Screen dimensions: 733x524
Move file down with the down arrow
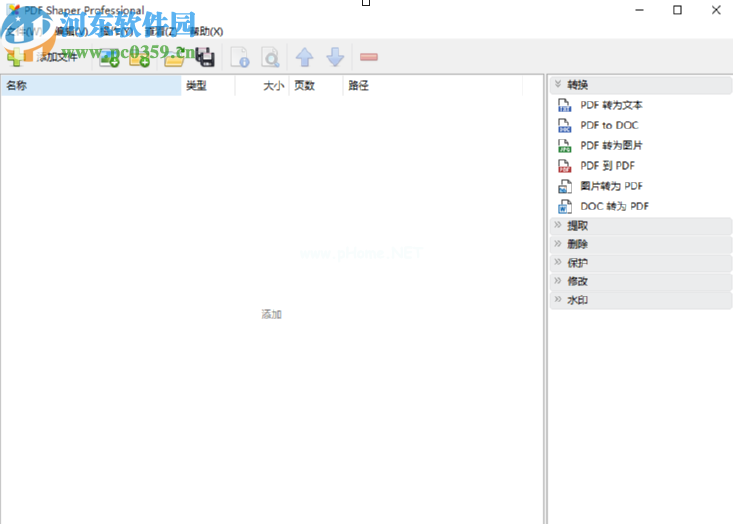[335, 58]
